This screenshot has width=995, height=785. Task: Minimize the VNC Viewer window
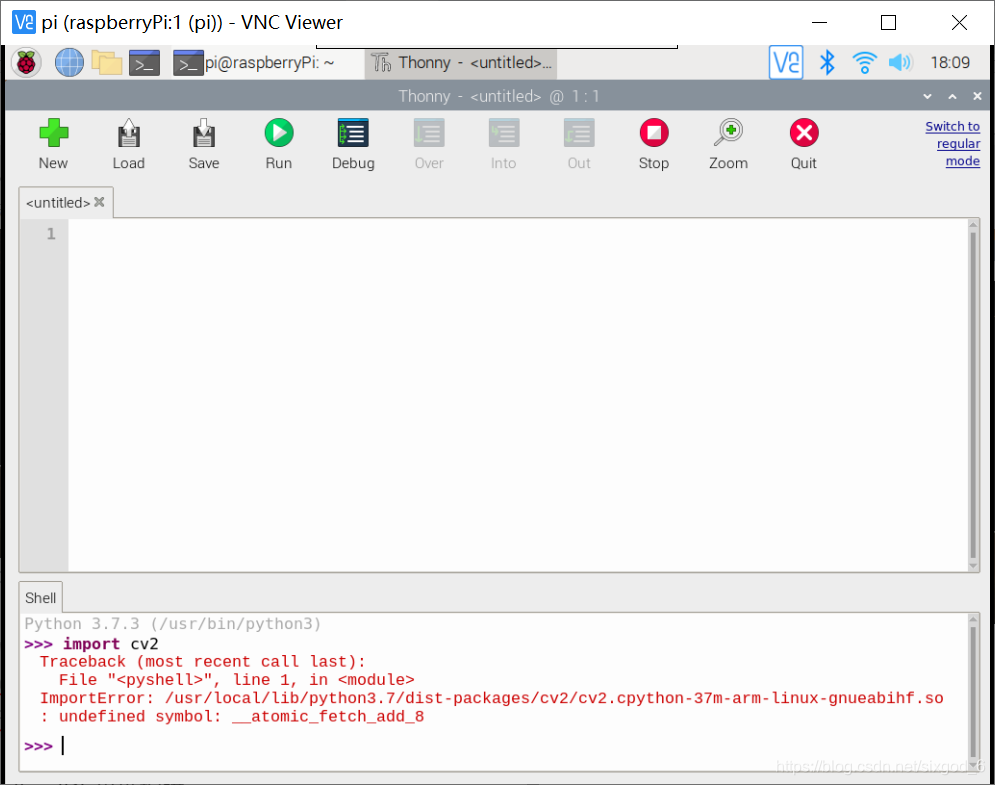820,22
